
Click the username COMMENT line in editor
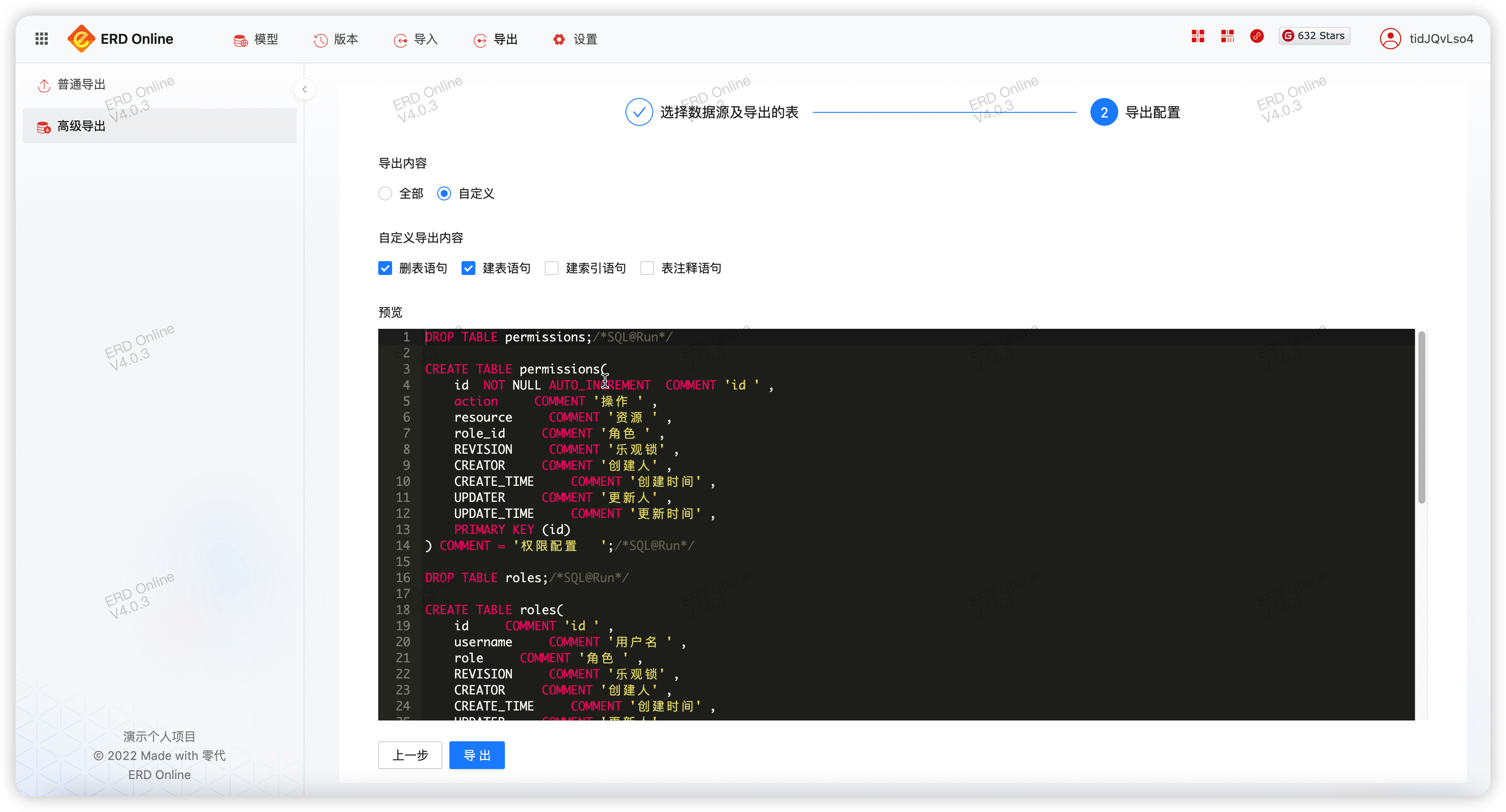(x=570, y=642)
